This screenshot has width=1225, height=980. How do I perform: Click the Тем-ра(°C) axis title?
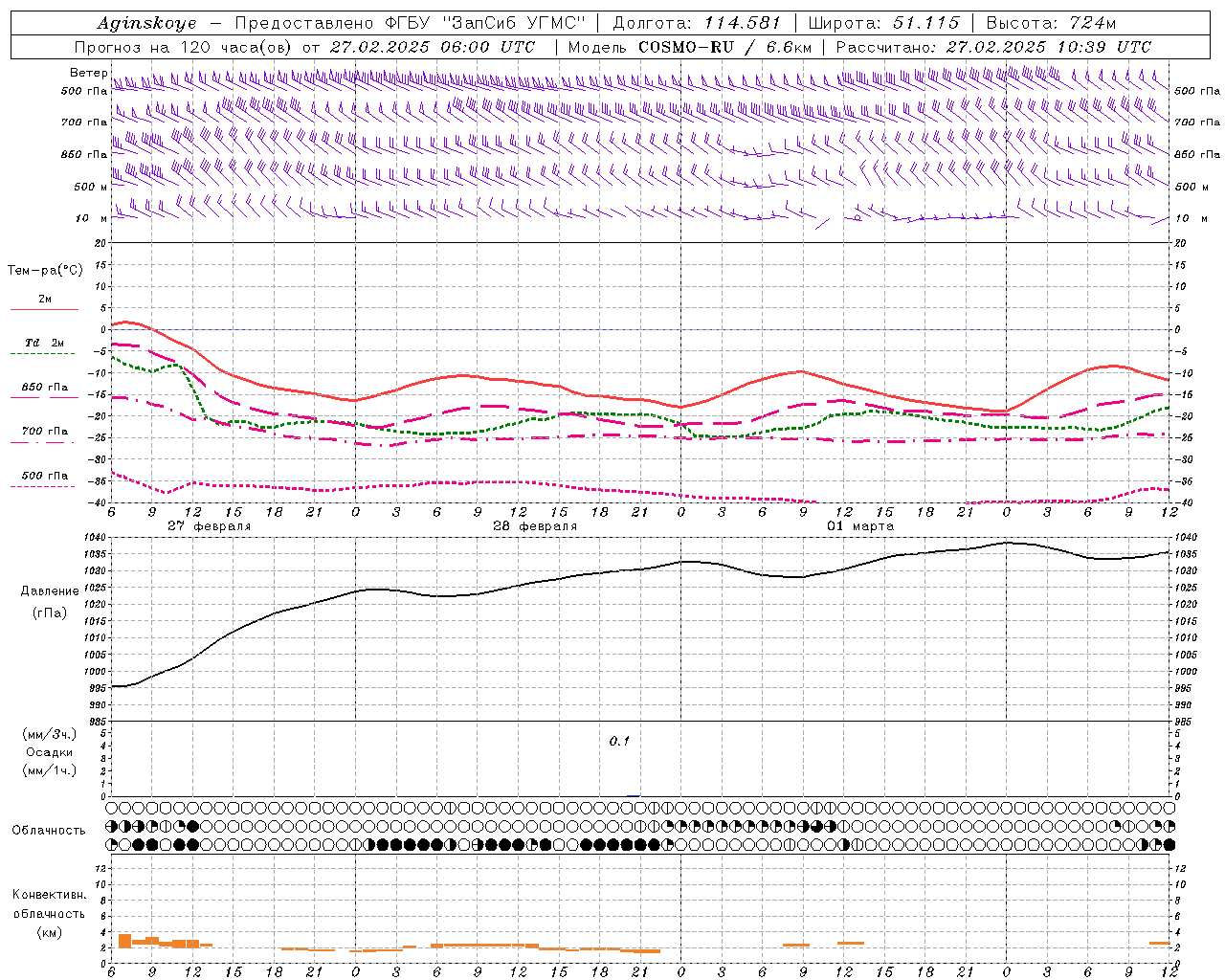point(45,271)
